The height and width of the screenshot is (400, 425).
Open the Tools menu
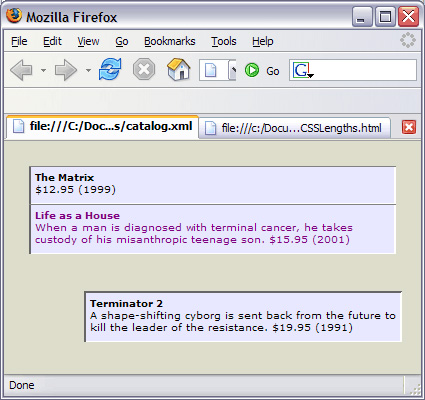(x=224, y=41)
